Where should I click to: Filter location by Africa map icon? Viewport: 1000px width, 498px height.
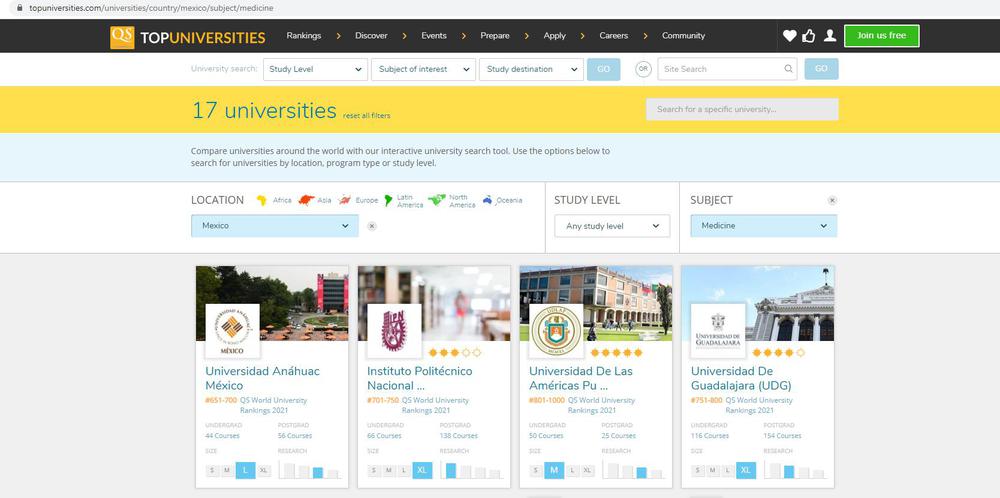pos(261,200)
